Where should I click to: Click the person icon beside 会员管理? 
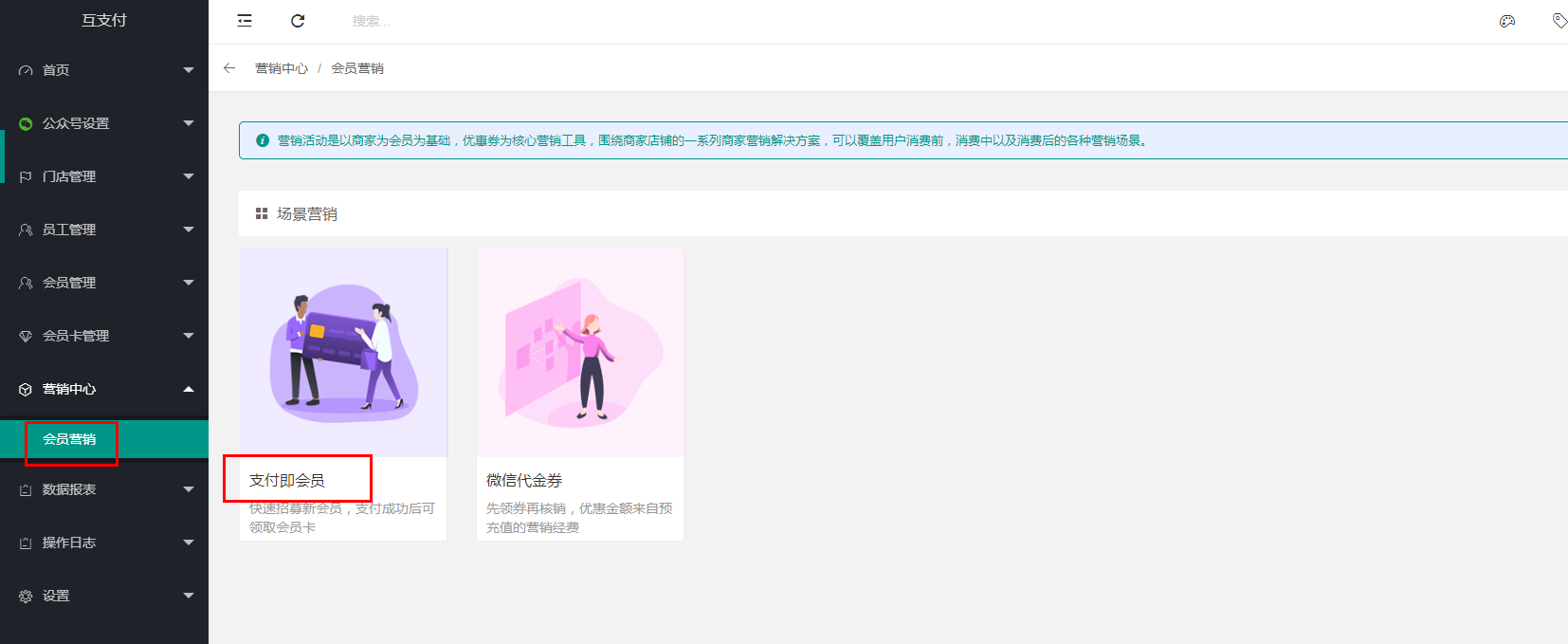pos(26,283)
